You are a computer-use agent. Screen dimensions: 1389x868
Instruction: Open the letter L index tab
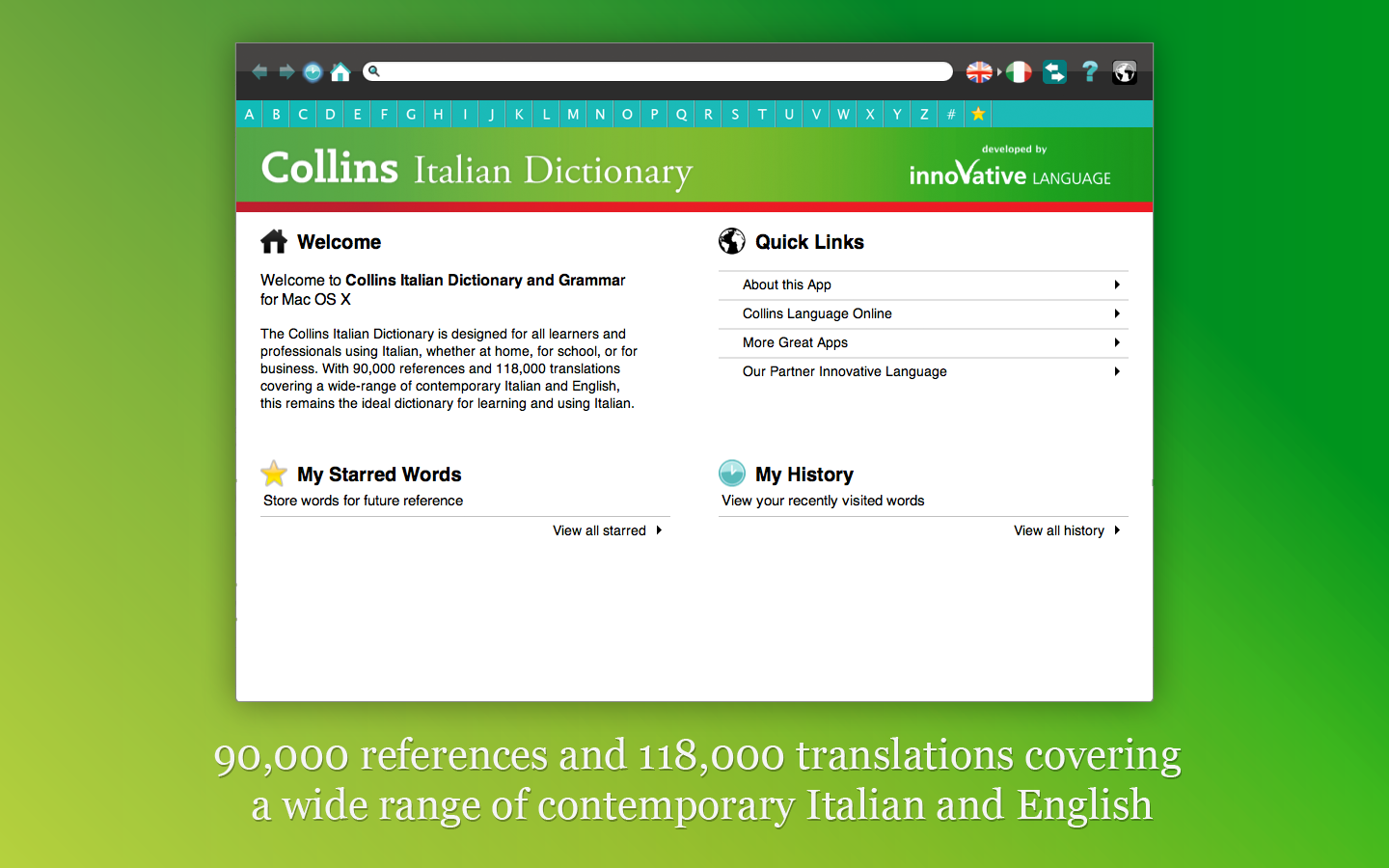click(x=546, y=114)
